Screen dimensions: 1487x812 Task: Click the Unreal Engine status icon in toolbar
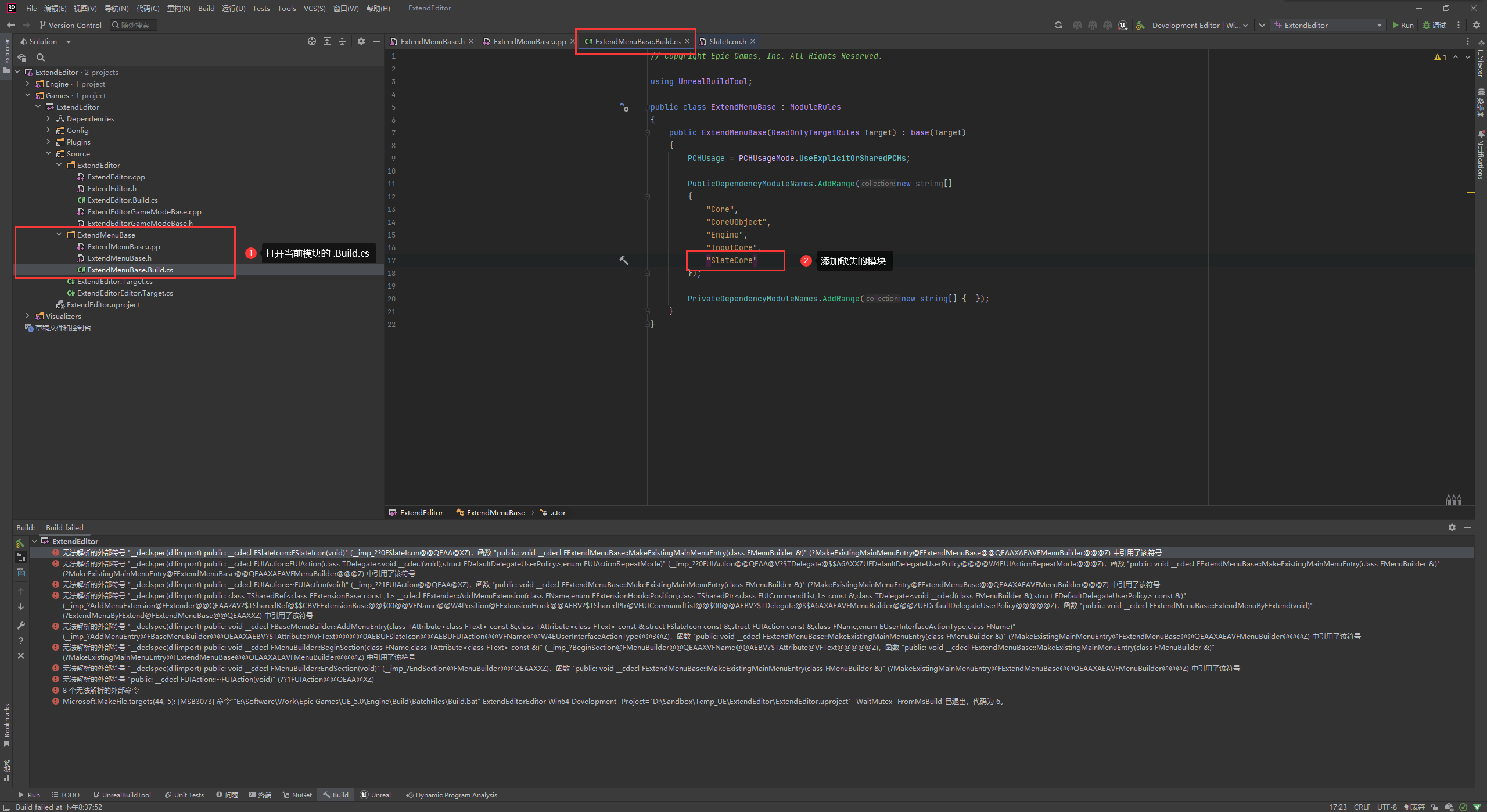click(1122, 25)
